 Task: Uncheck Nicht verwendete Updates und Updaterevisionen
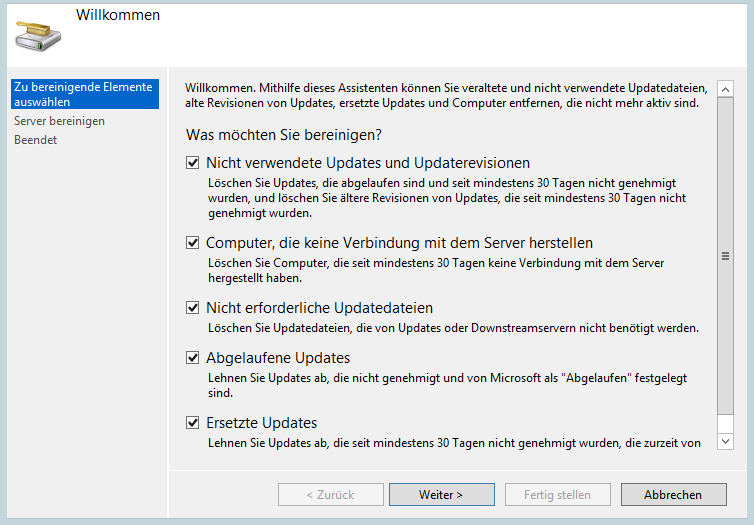coord(192,163)
